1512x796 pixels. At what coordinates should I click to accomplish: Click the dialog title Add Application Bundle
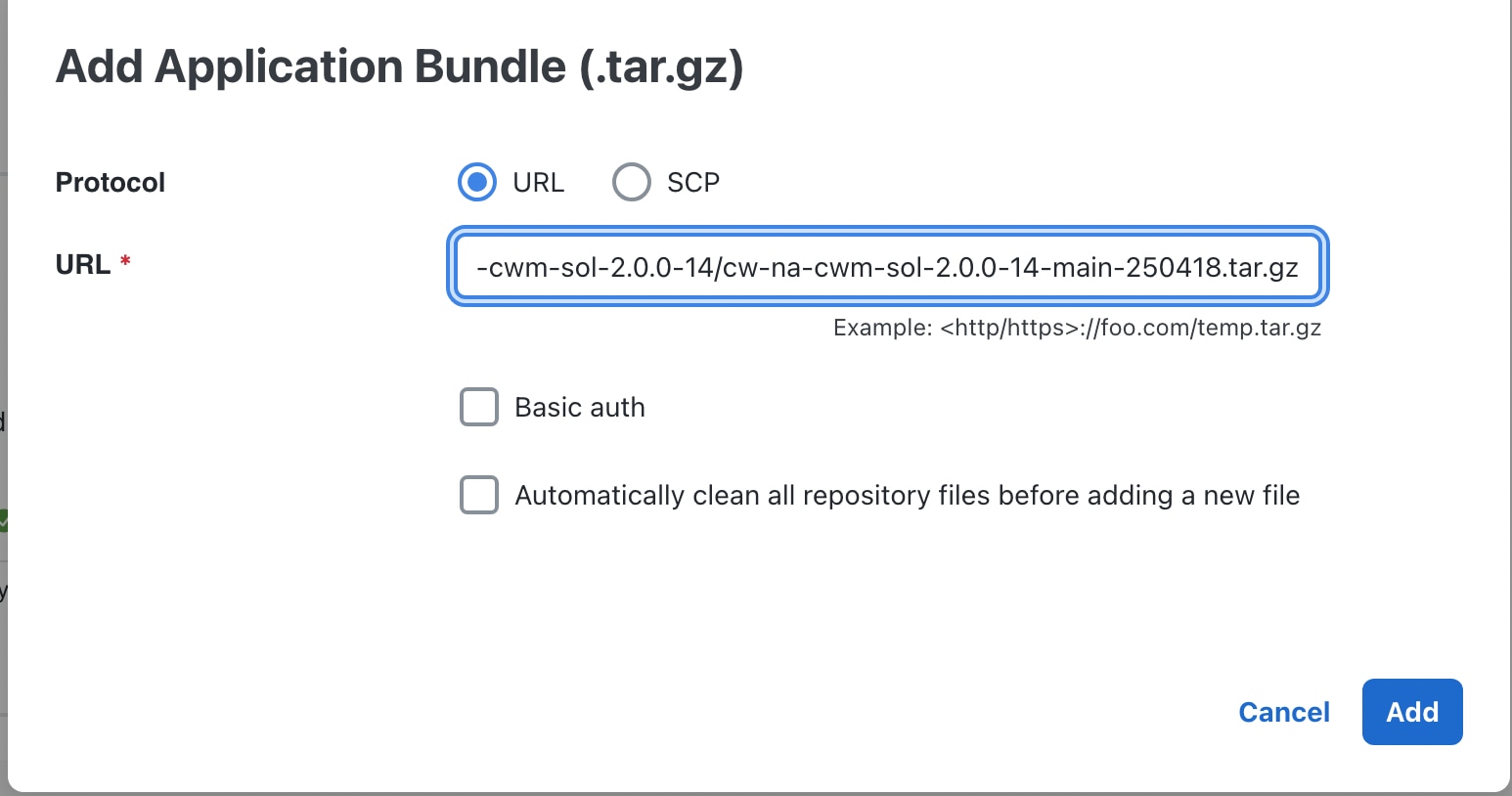point(399,66)
